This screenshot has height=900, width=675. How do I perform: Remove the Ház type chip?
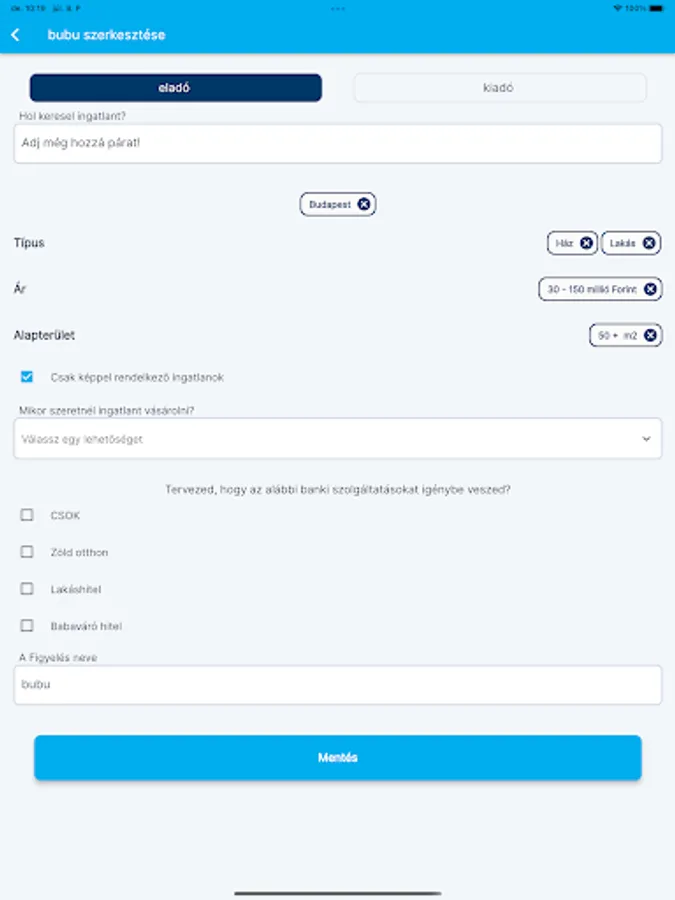(x=586, y=243)
